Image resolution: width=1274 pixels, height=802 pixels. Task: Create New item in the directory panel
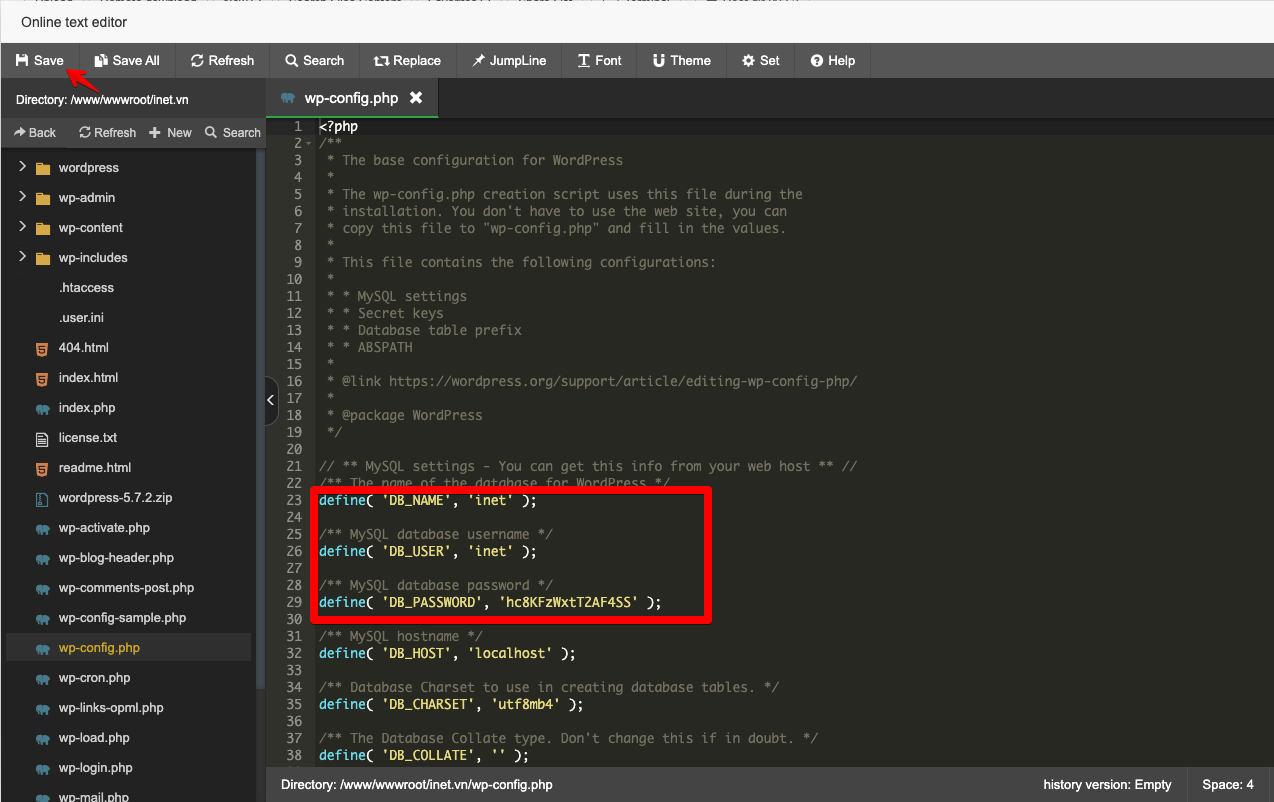coord(170,132)
